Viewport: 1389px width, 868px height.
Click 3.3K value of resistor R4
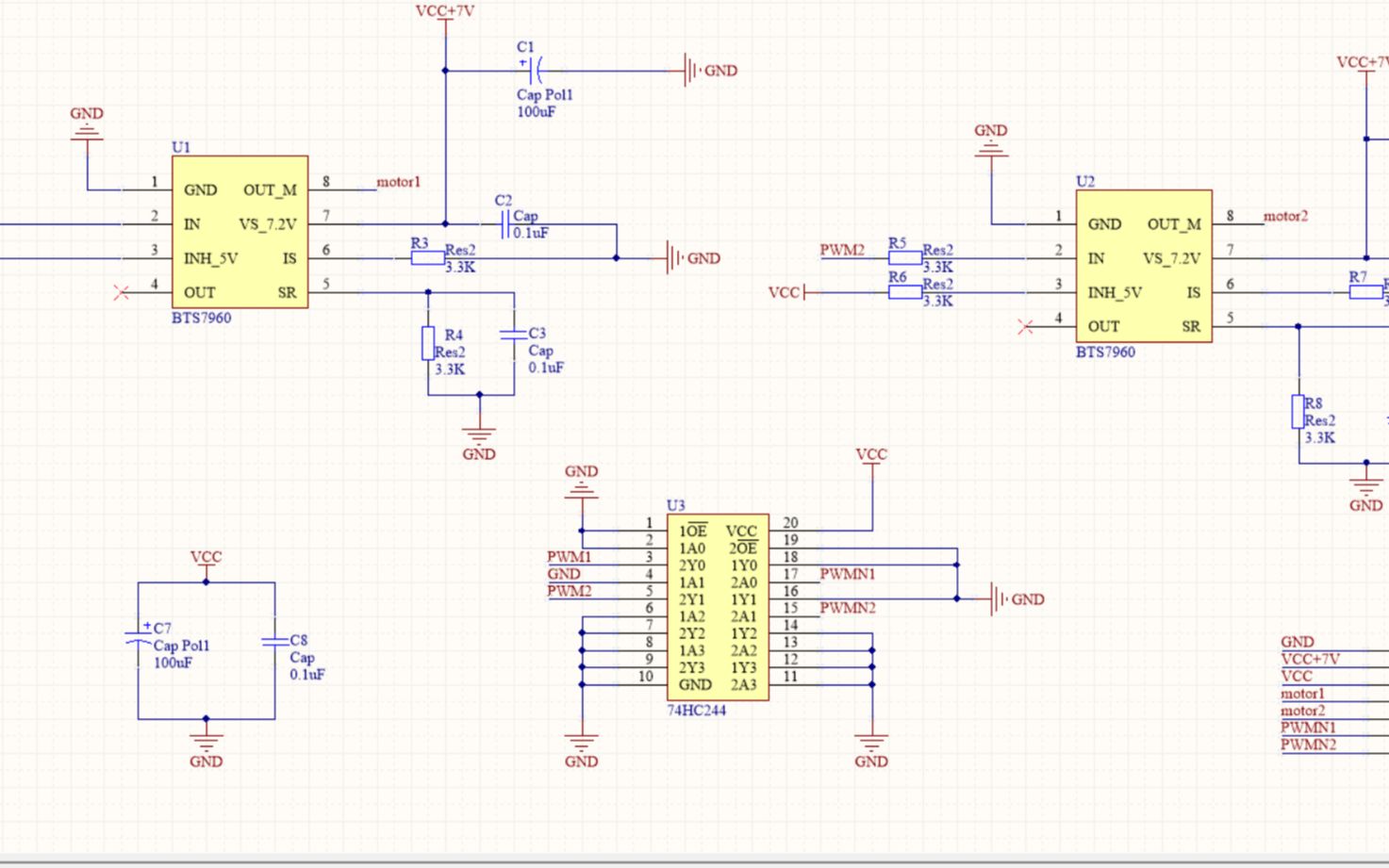pyautogui.click(x=450, y=369)
